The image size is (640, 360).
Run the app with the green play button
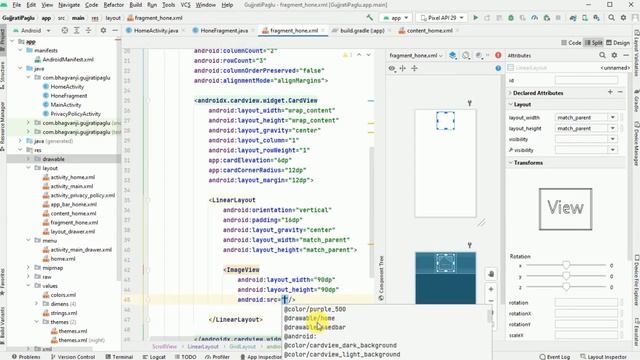(476, 18)
